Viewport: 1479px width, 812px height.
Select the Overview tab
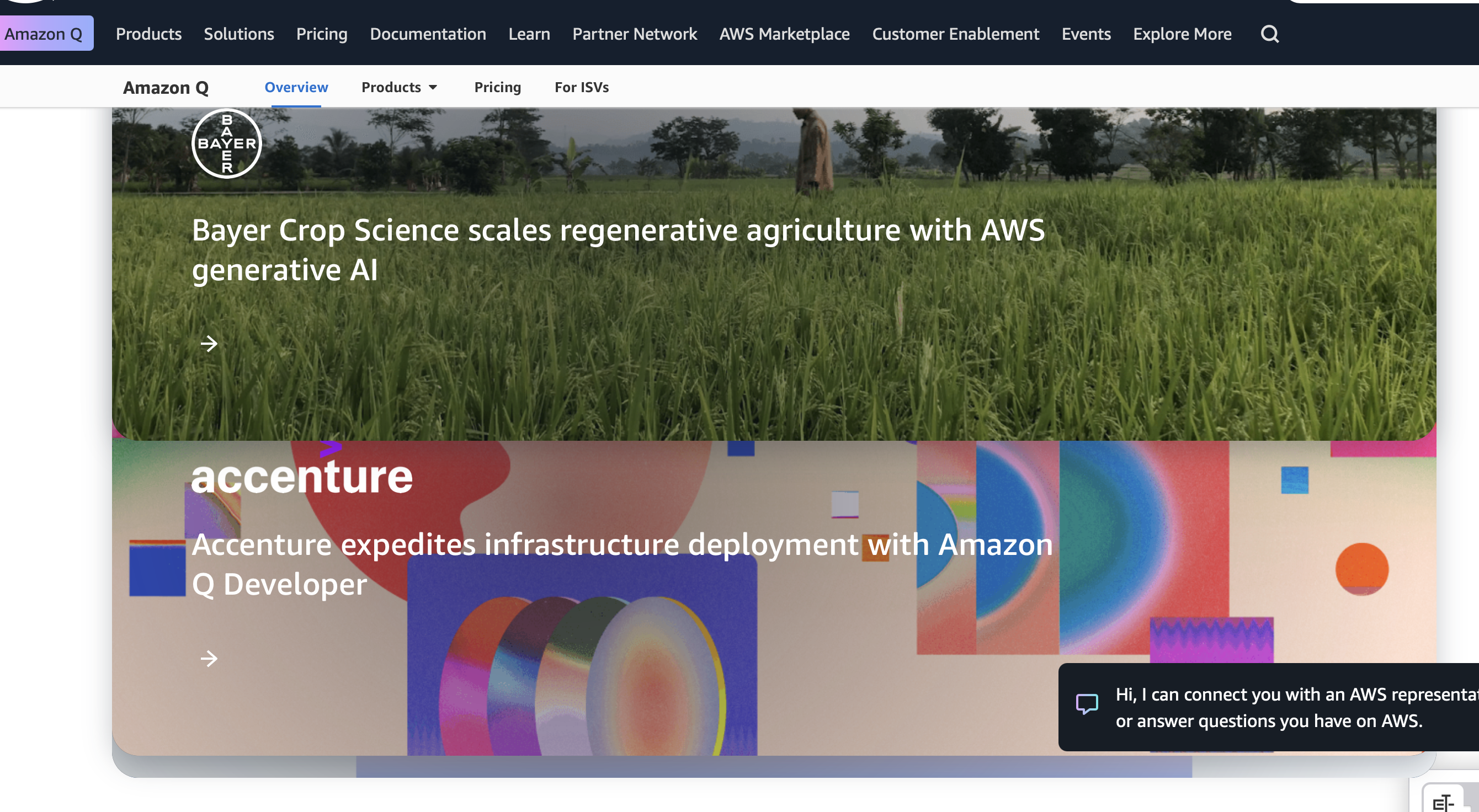(x=296, y=87)
